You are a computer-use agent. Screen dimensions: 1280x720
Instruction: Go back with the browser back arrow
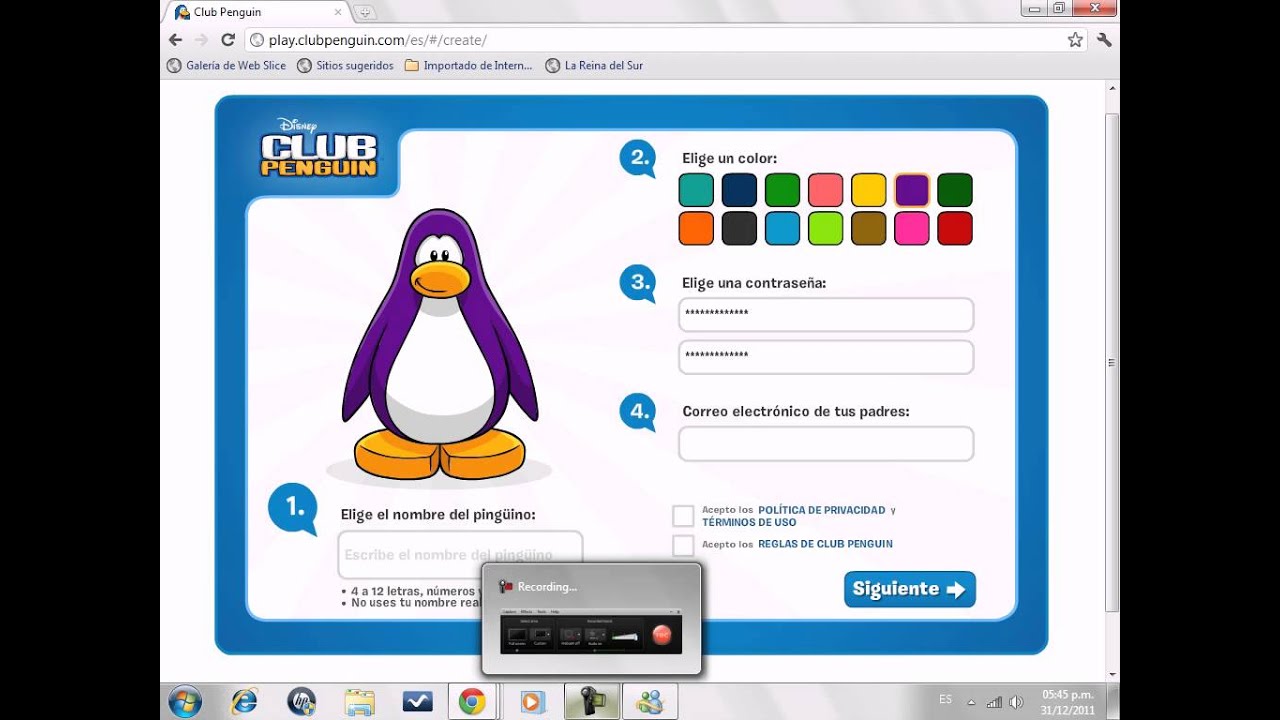(x=176, y=40)
